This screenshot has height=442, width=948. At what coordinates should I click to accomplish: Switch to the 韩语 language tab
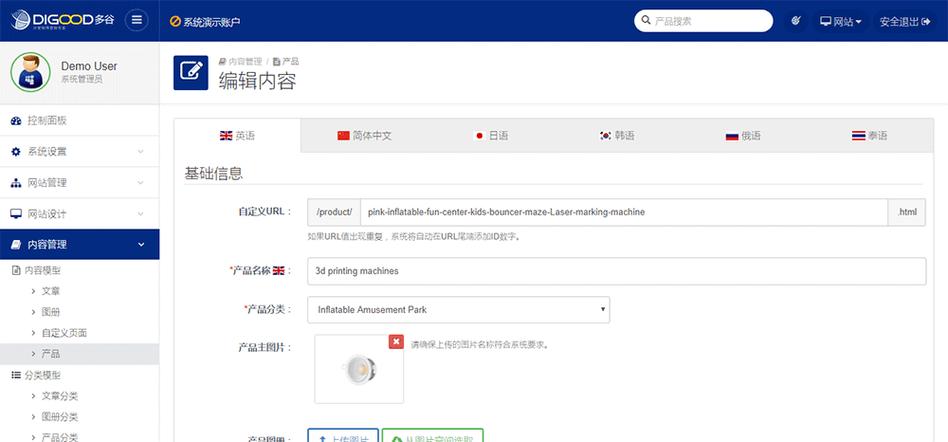coord(617,136)
